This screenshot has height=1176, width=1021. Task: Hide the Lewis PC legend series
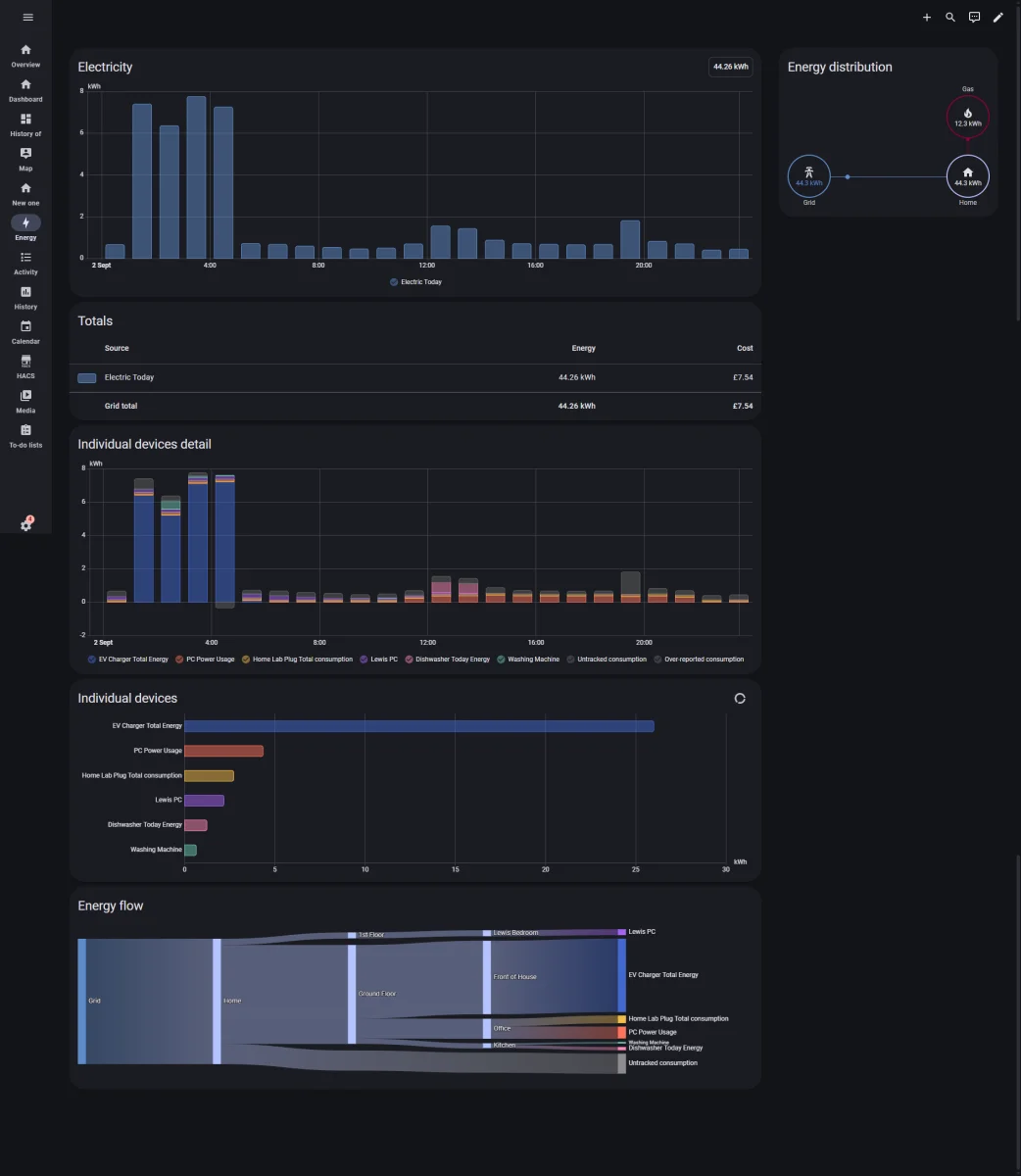click(378, 660)
